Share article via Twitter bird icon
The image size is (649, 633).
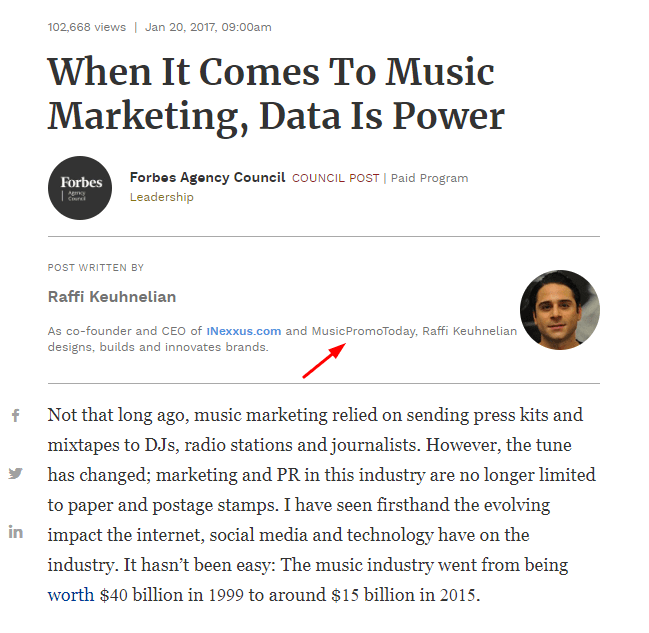[x=15, y=473]
